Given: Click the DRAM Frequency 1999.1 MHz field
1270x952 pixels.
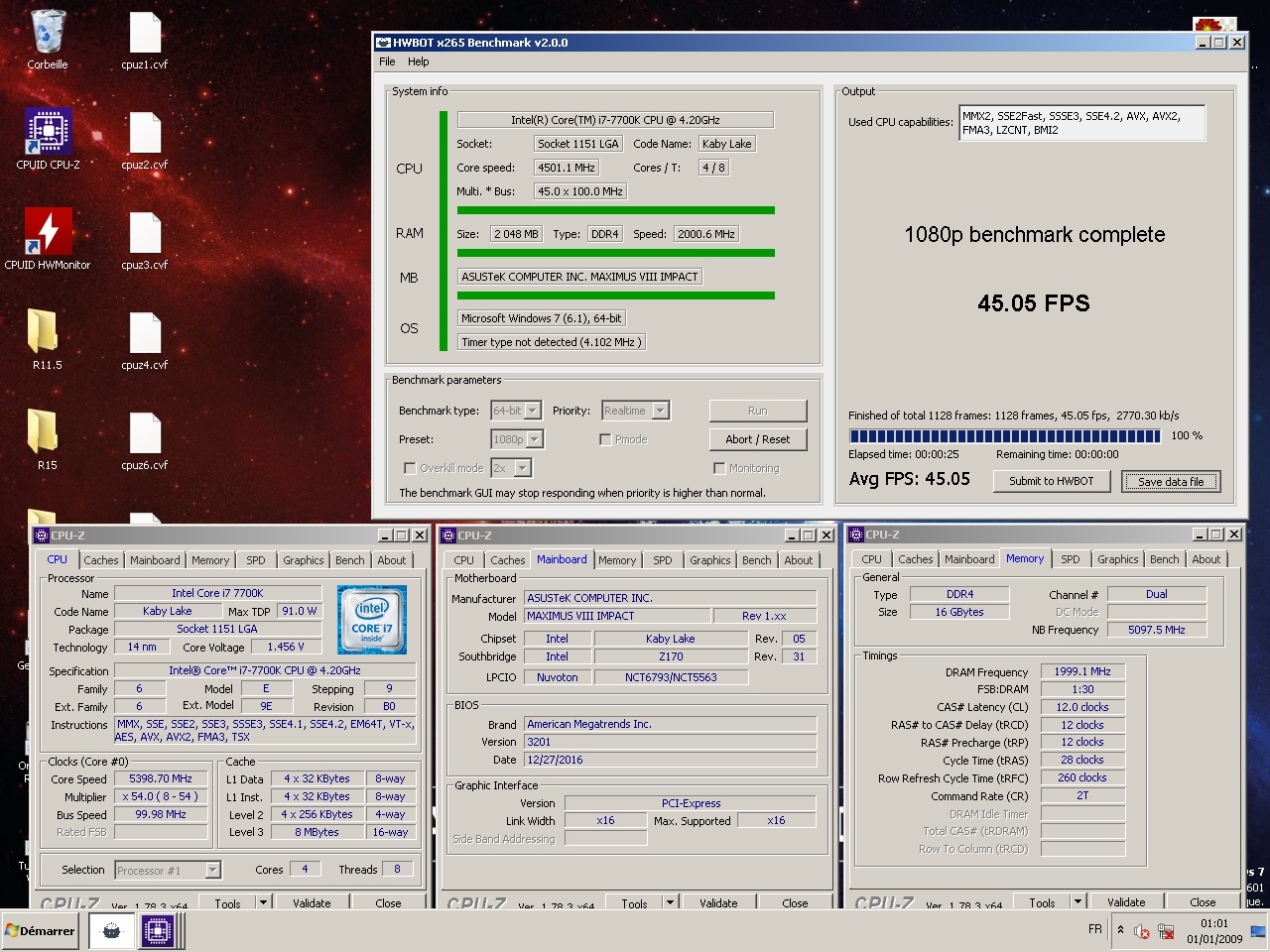Looking at the screenshot, I should point(1082,671).
